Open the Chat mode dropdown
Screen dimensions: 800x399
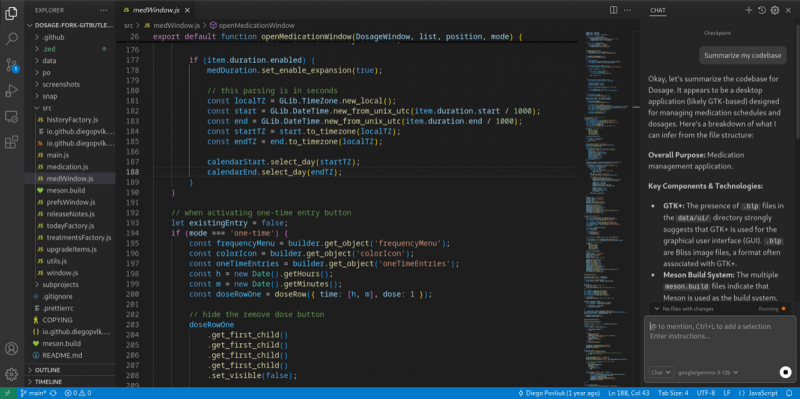(661, 372)
